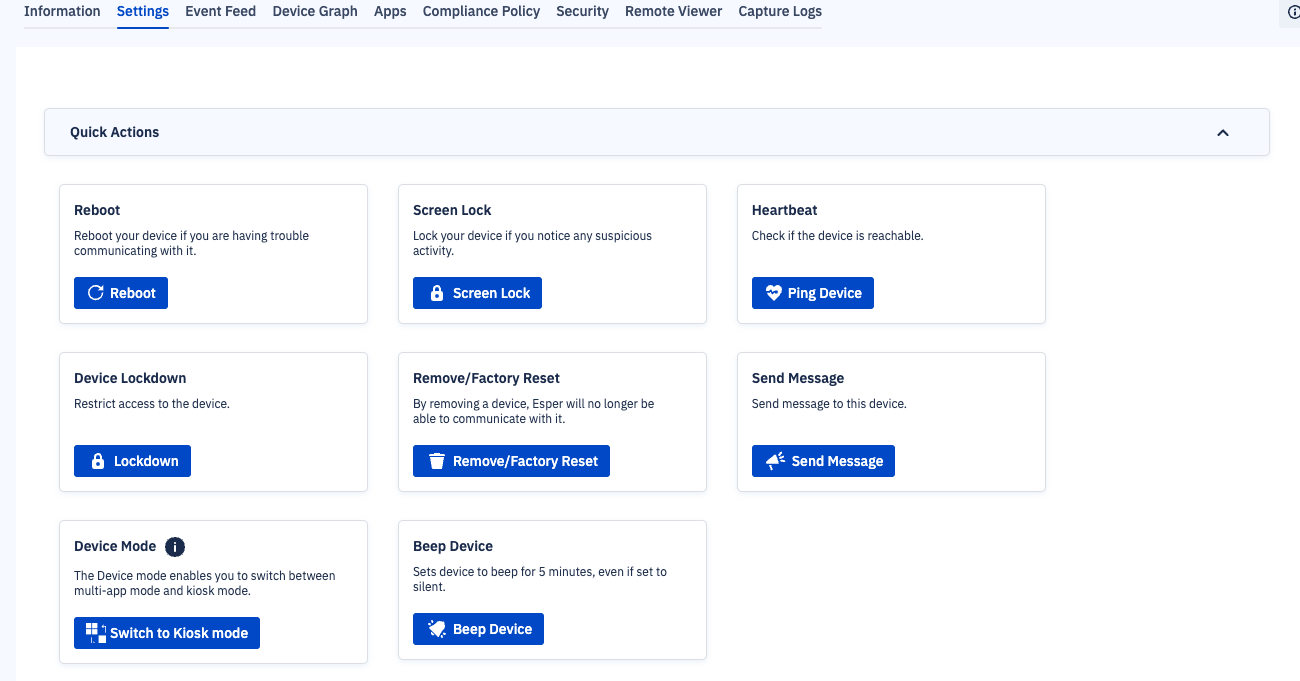This screenshot has width=1300, height=681.
Task: Select the trash icon on Remove/Factory Reset
Action: [435, 460]
